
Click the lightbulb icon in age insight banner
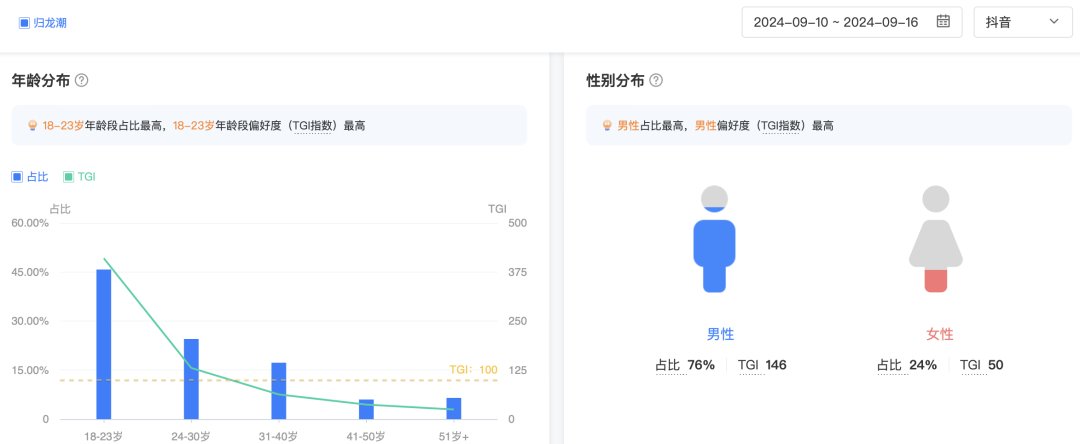point(32,125)
